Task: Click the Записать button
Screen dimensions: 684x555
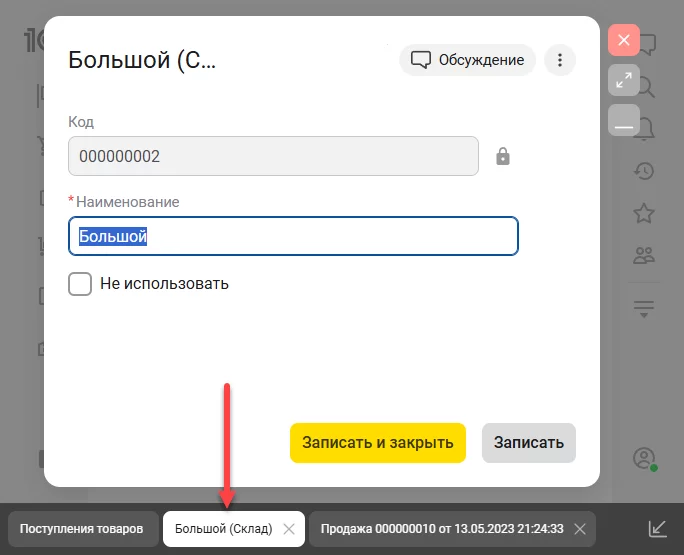Action: (528, 442)
